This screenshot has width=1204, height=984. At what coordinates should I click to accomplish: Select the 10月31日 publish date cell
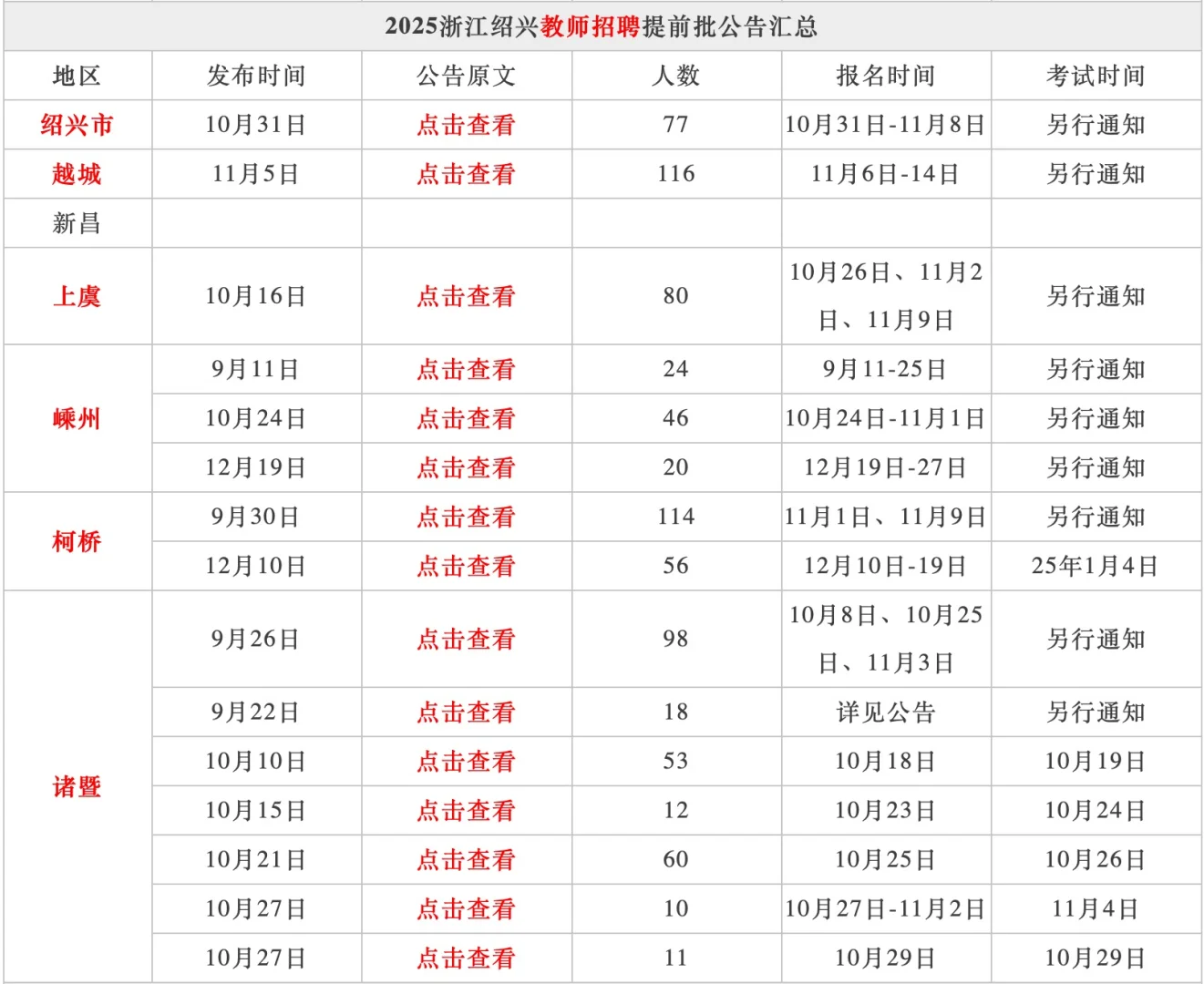256,125
